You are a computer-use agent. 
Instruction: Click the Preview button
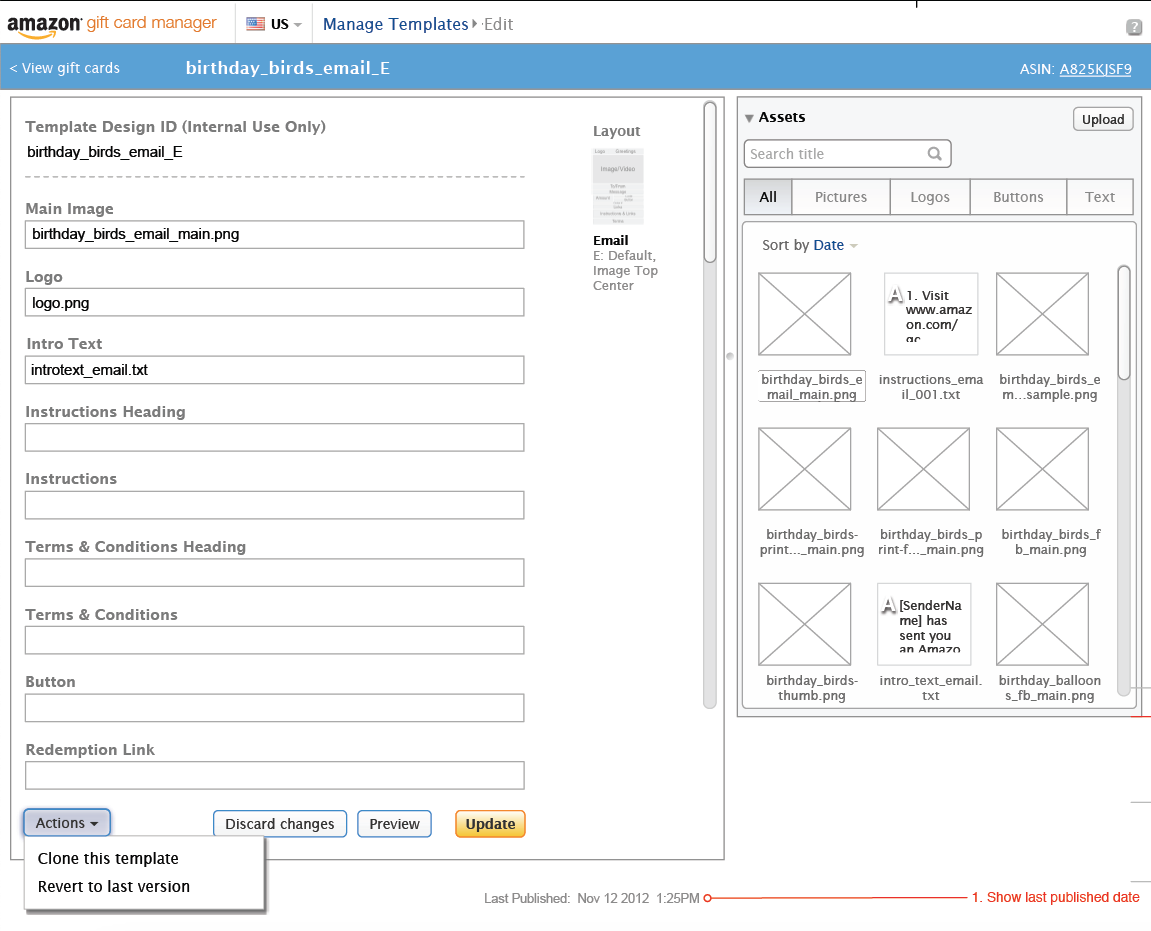(394, 824)
